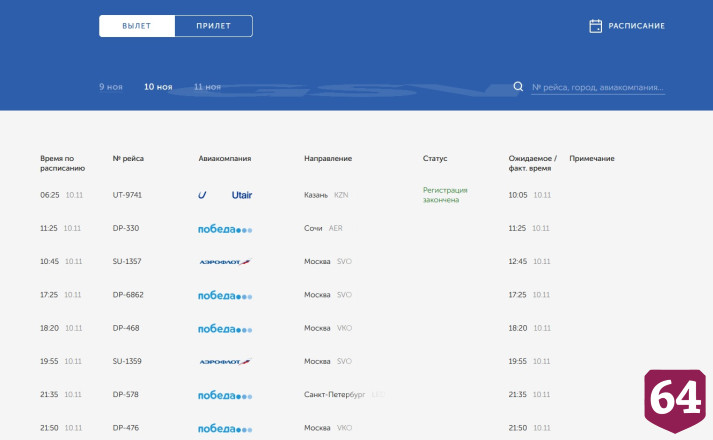
Task: Click Победа logo in the DP-330 row
Action: click(x=225, y=229)
